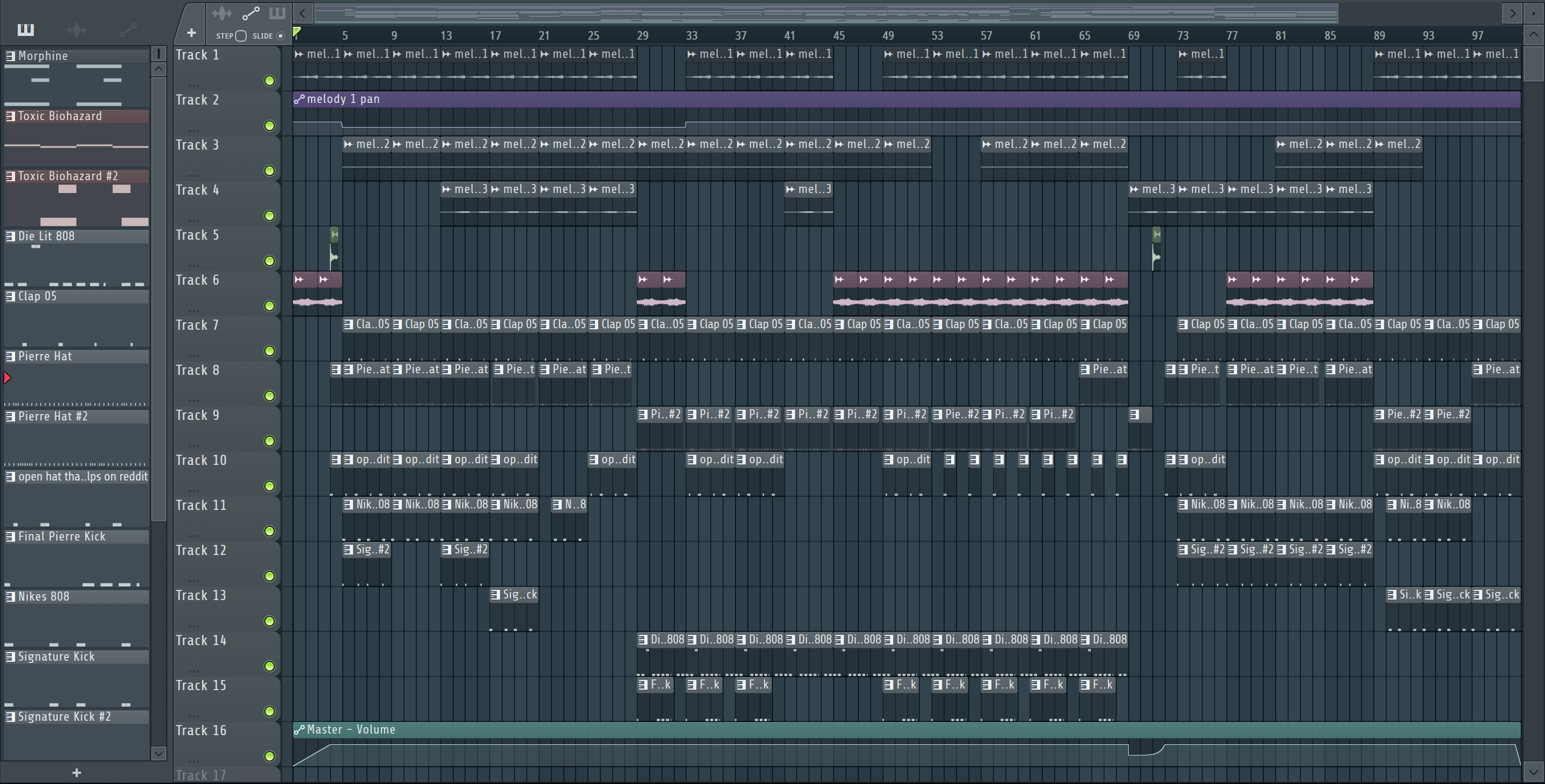Open the Master - Volume clip menu icon
This screenshot has height=784, width=1545.
299,729
